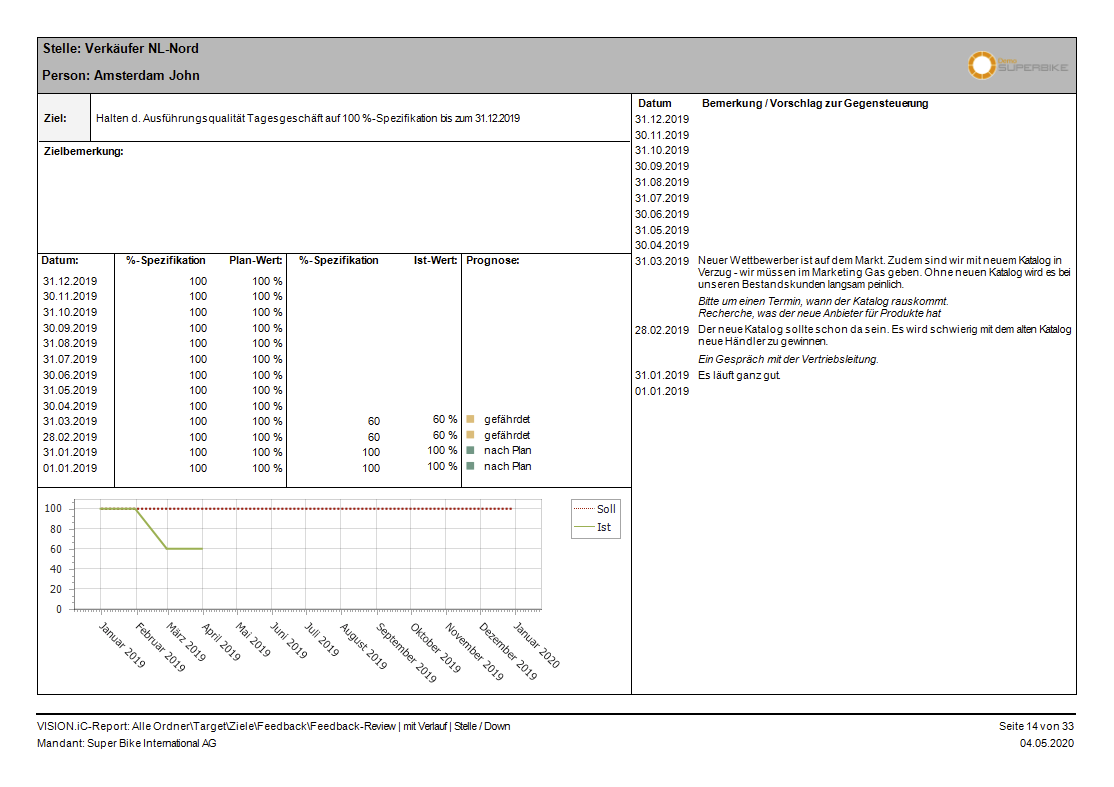Click the orange Prognose square in 31.03.2019 row
Viewport: 1114px width, 787px height.
[470, 419]
